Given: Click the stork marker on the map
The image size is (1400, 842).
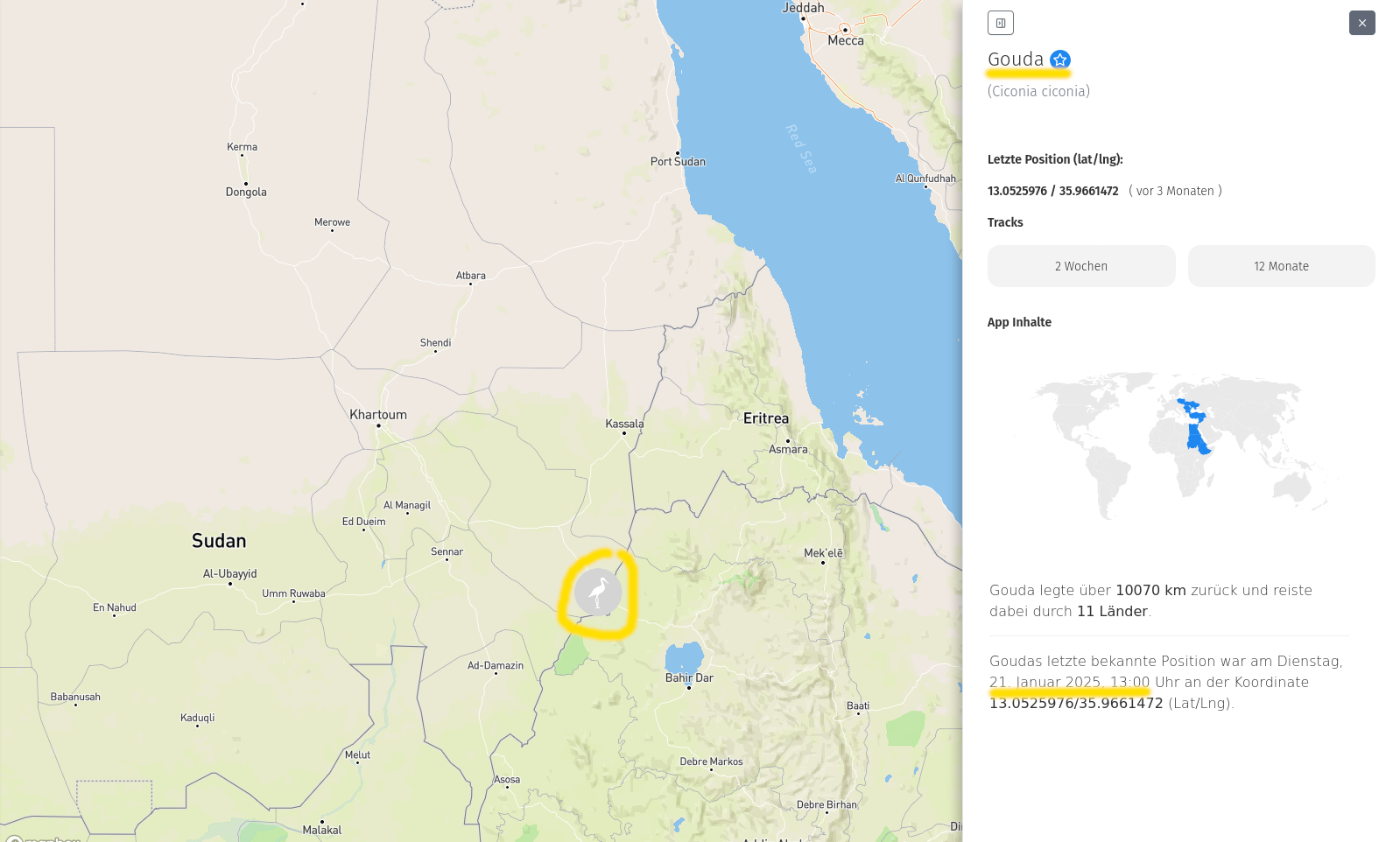Looking at the screenshot, I should [x=598, y=593].
